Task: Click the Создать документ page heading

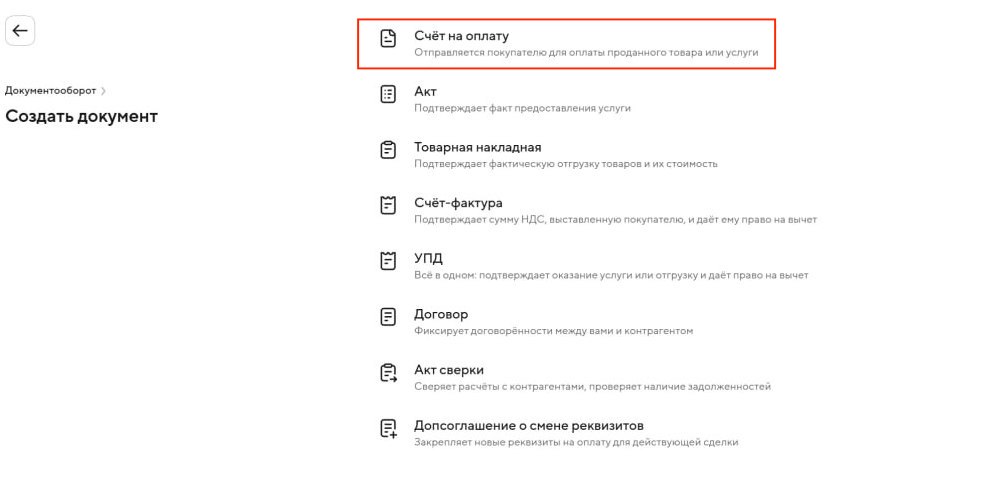Action: click(x=82, y=116)
